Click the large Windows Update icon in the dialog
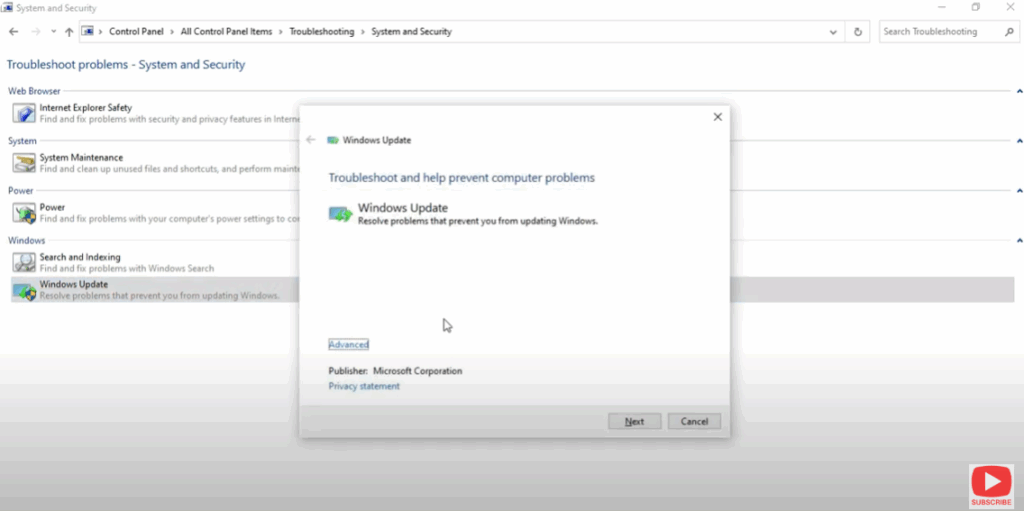 [x=340, y=214]
